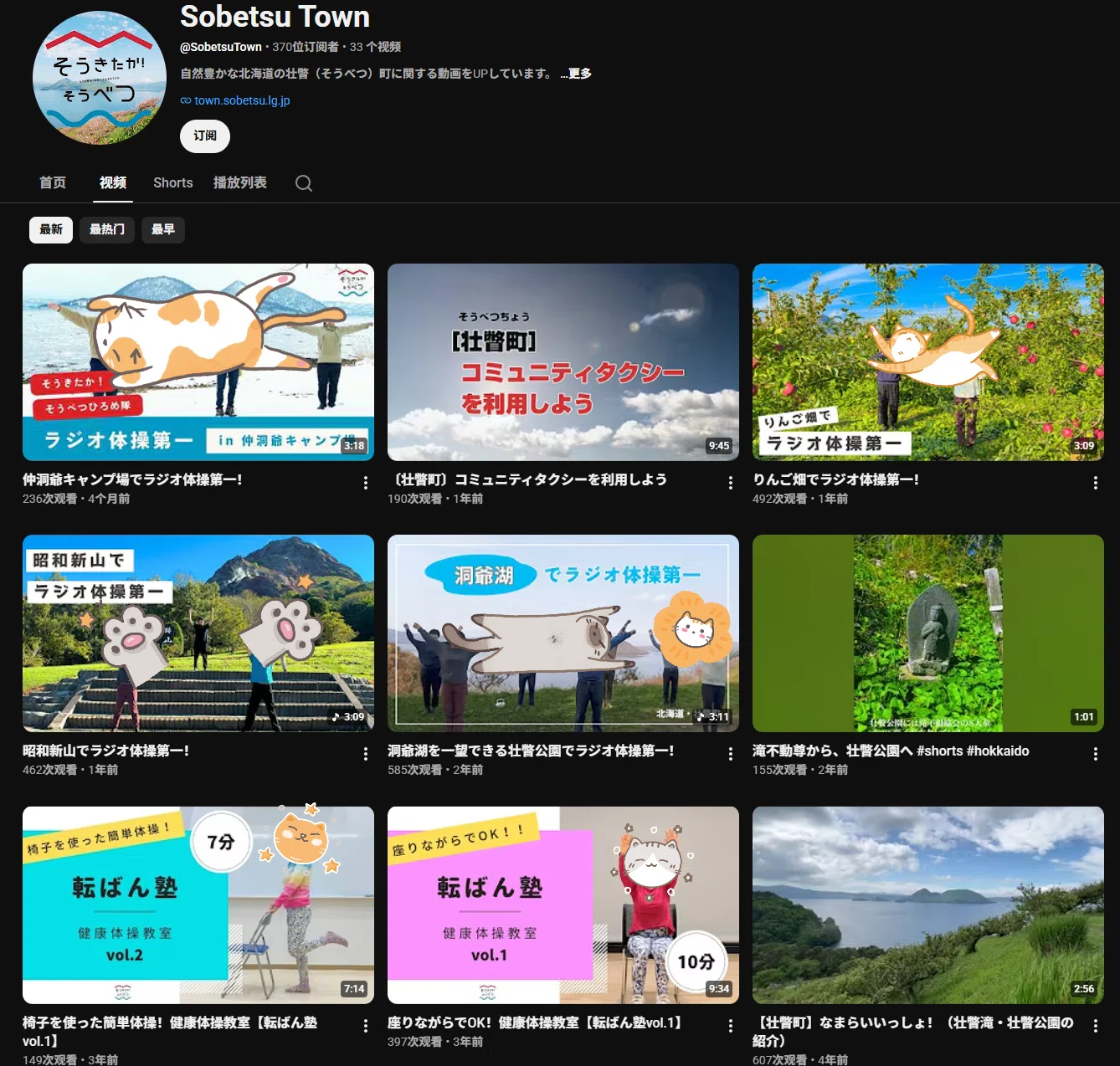Open more options for コミュニティタクシーを利用しよう video
1120x1066 pixels.
731,483
